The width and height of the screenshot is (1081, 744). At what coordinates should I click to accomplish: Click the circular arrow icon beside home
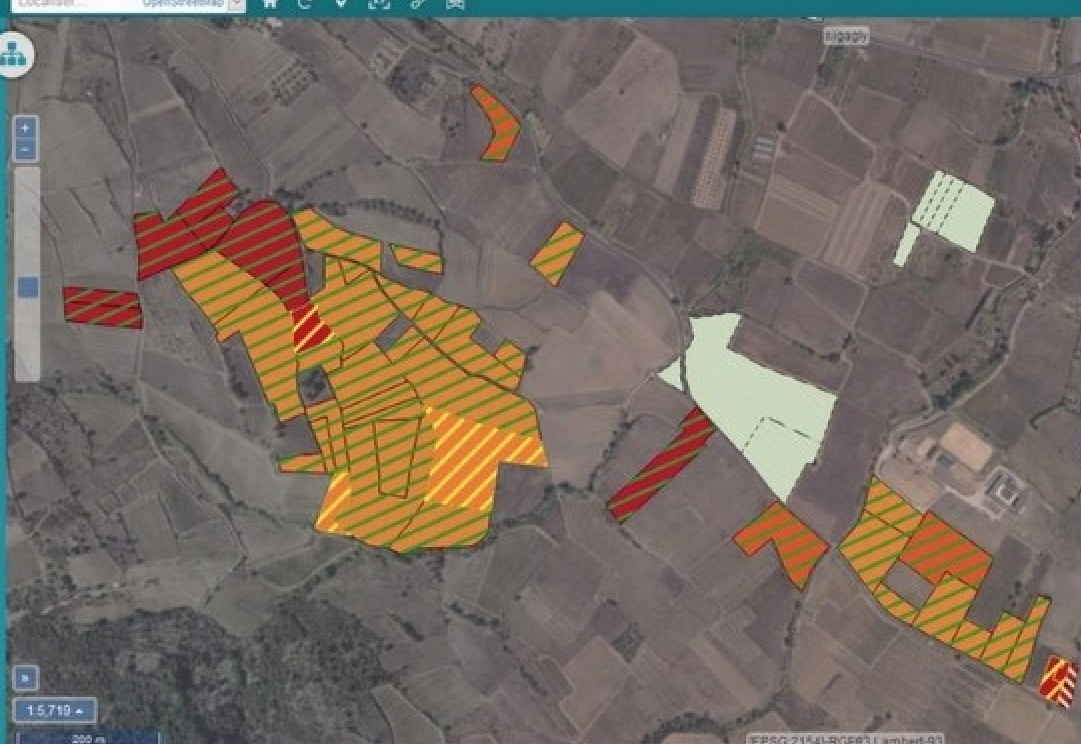(x=305, y=4)
